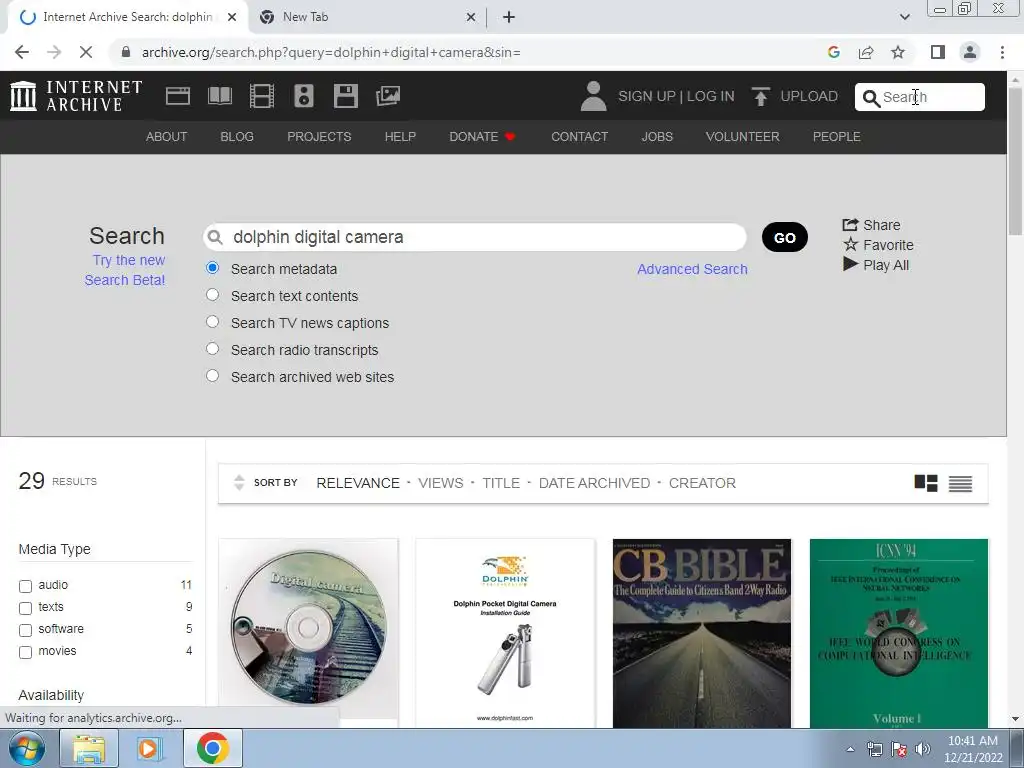Open the Images icon in the header
Screen dimensions: 1024x768
click(388, 96)
